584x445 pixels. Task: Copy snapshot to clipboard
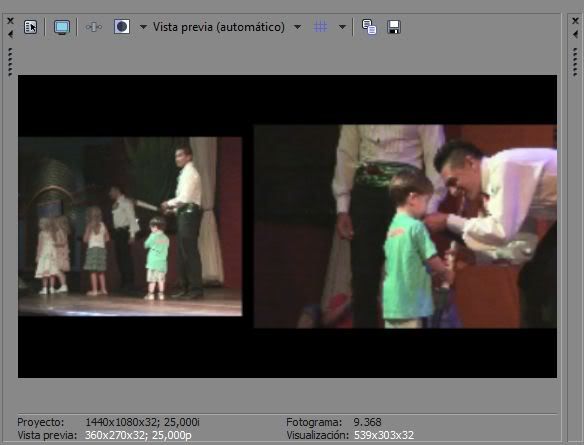tap(369, 27)
